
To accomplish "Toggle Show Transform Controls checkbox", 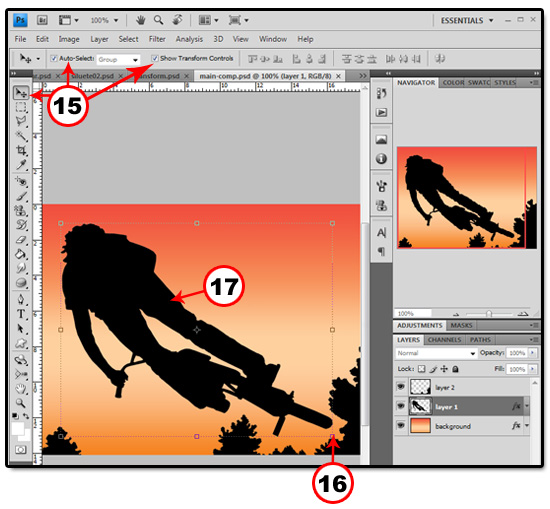I will coord(155,58).
